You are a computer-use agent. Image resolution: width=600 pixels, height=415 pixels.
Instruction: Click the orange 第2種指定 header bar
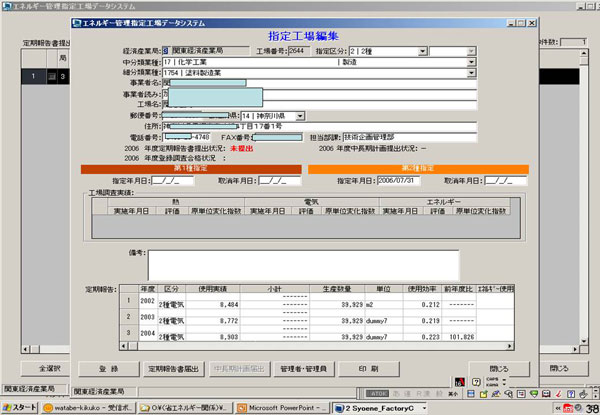(418, 169)
